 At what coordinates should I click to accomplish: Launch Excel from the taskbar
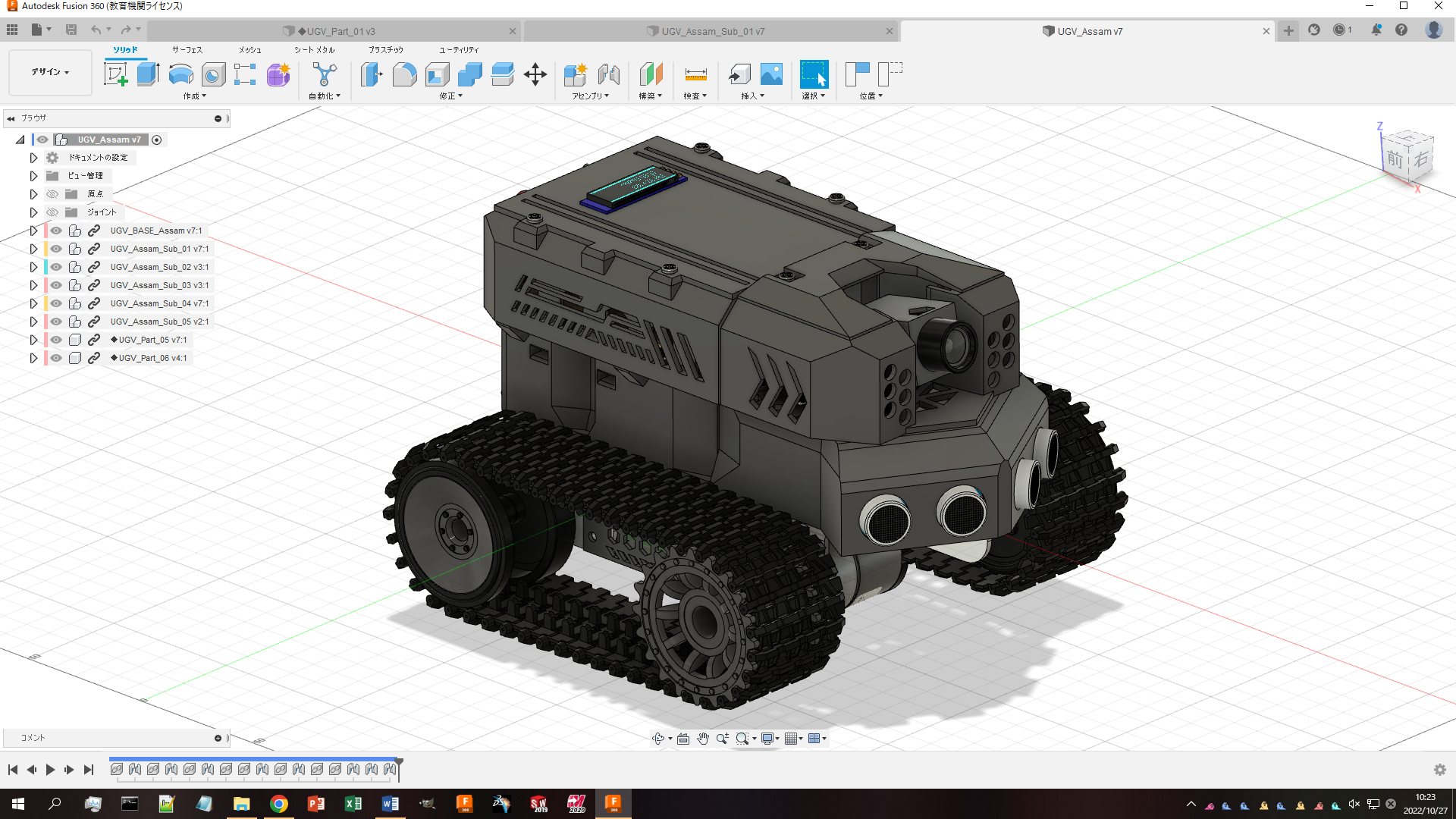click(353, 804)
